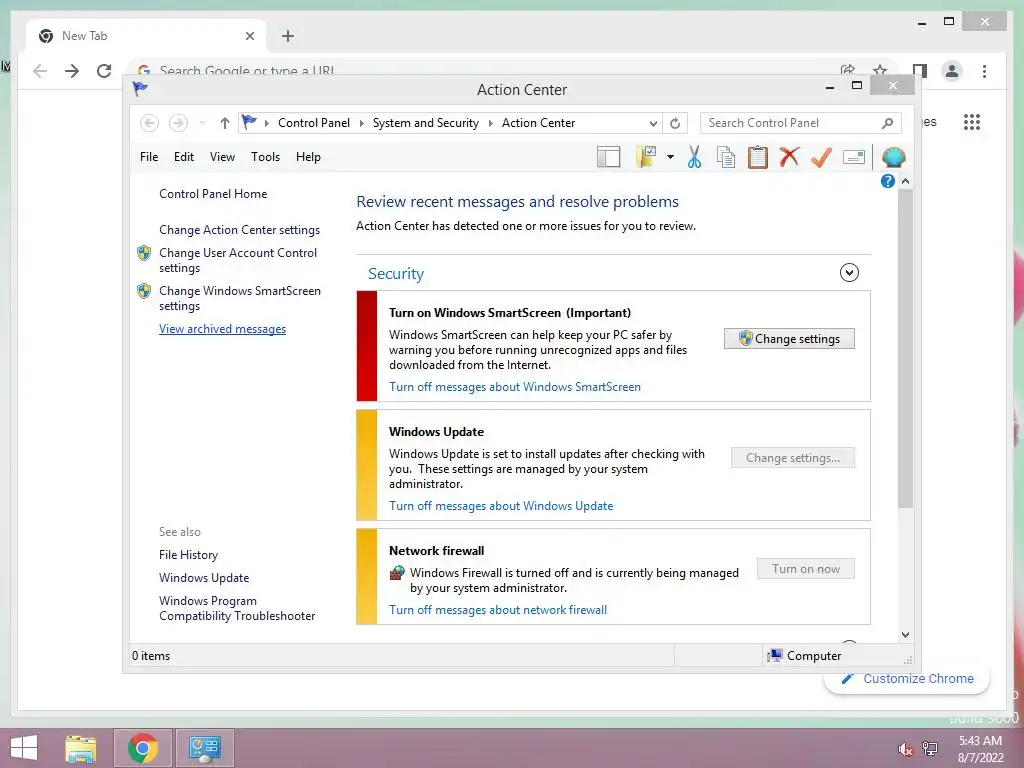
Task: Refresh the Action Center address bar
Action: (675, 123)
